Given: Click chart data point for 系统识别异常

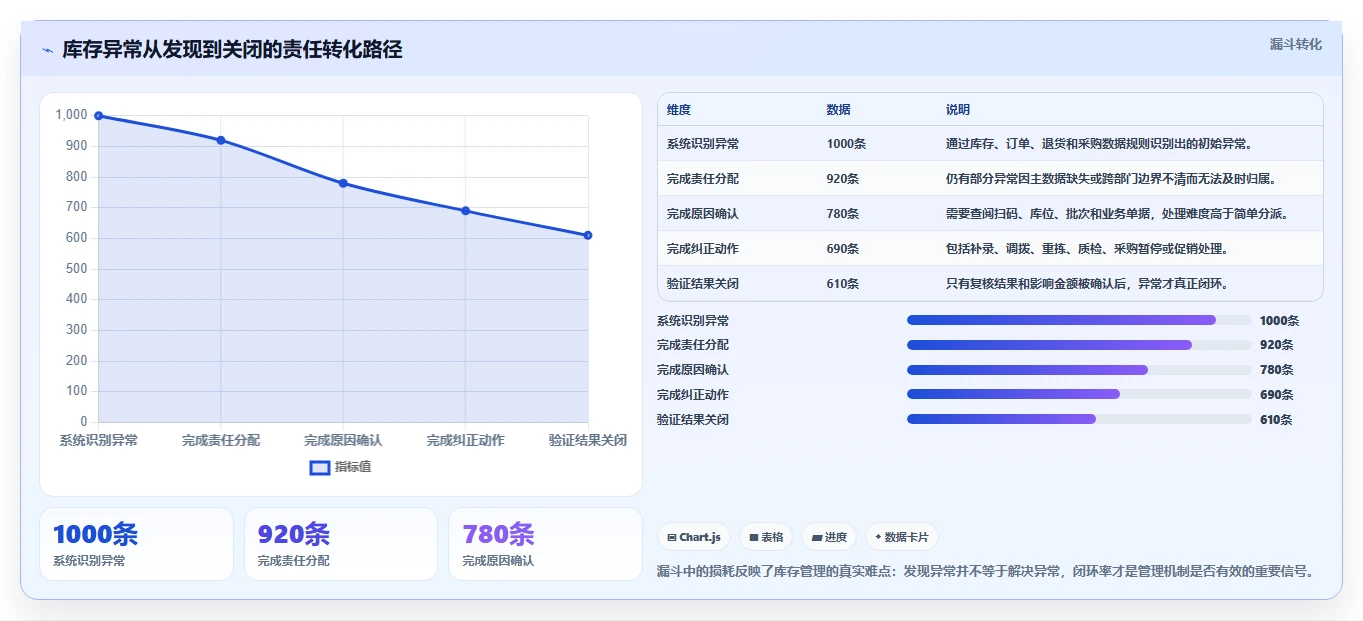Looking at the screenshot, I should click(x=98, y=116).
